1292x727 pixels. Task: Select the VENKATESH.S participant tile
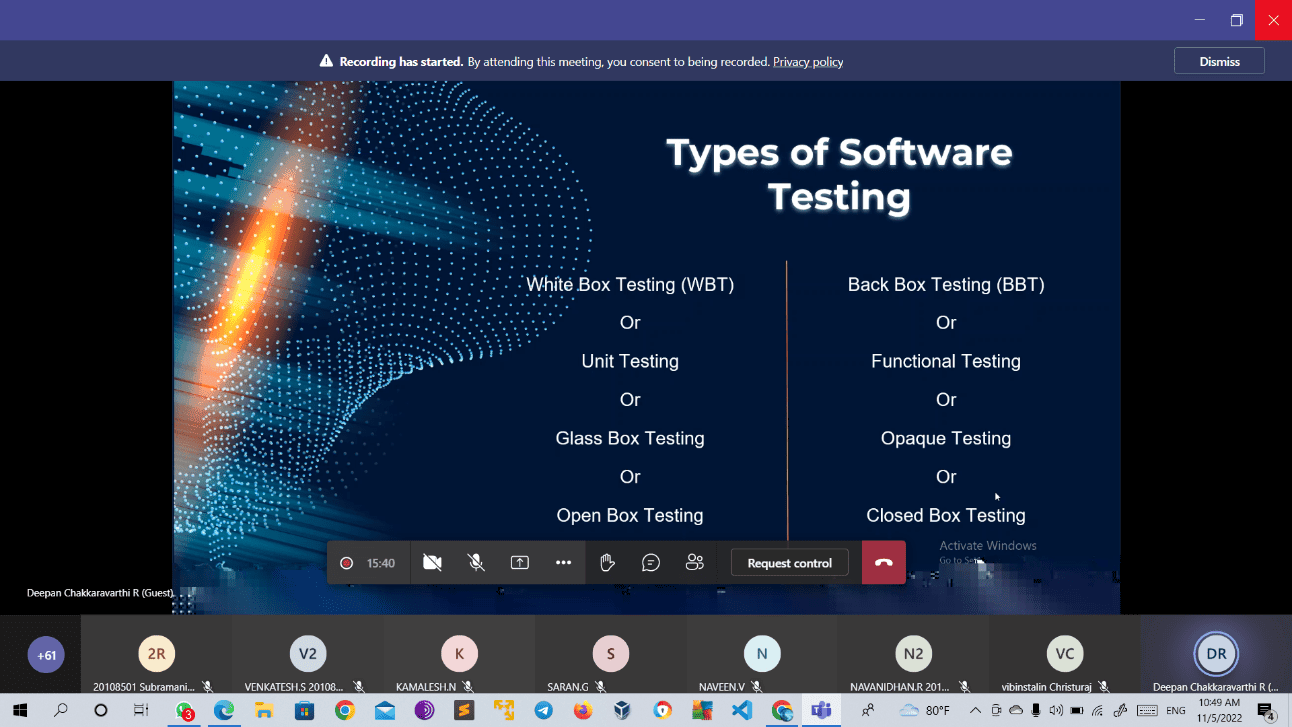[307, 656]
